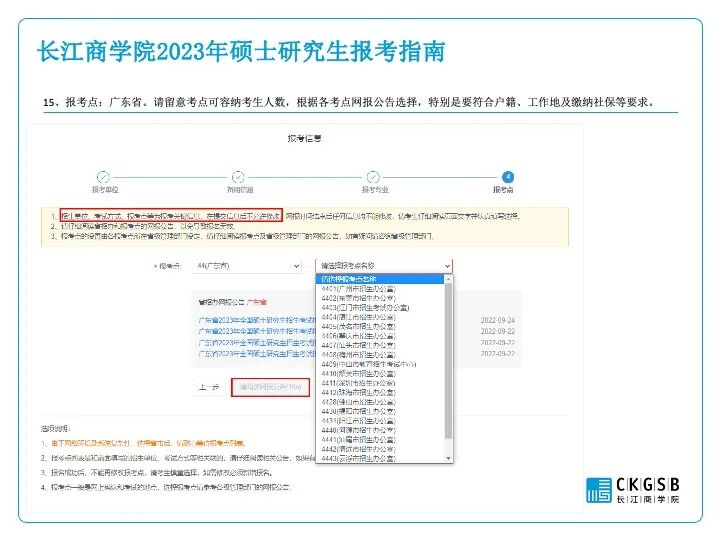Click the red-outlined countdown button (16s)
720x540 pixels.
tap(270, 387)
